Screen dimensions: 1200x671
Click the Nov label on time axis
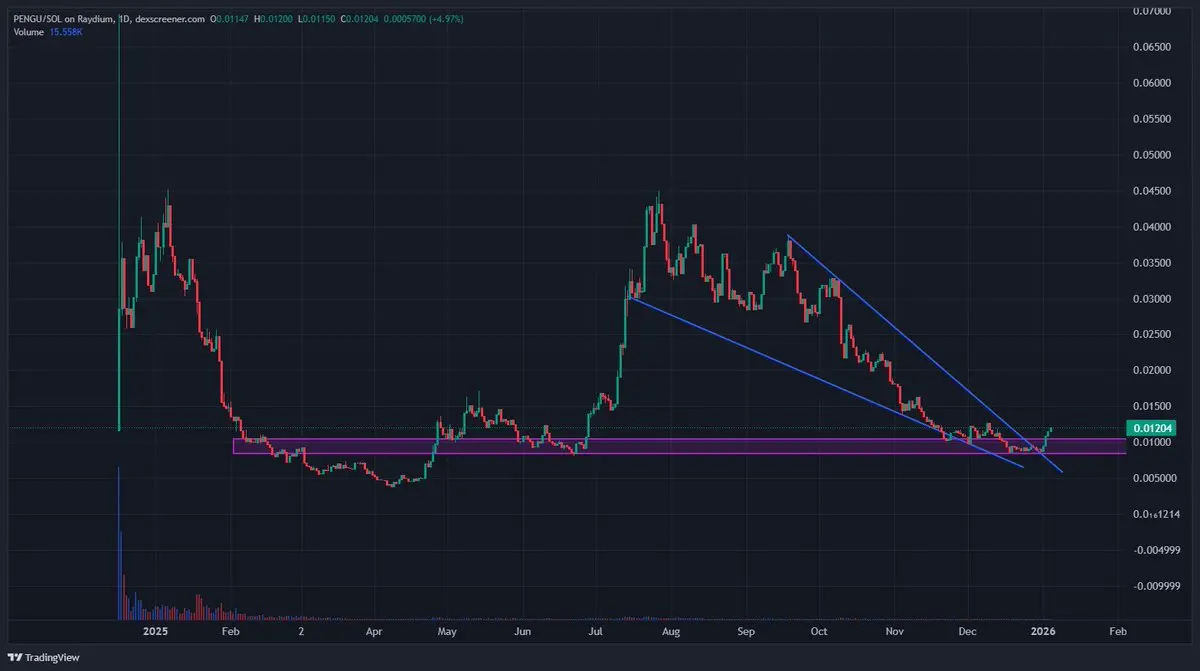pyautogui.click(x=894, y=632)
